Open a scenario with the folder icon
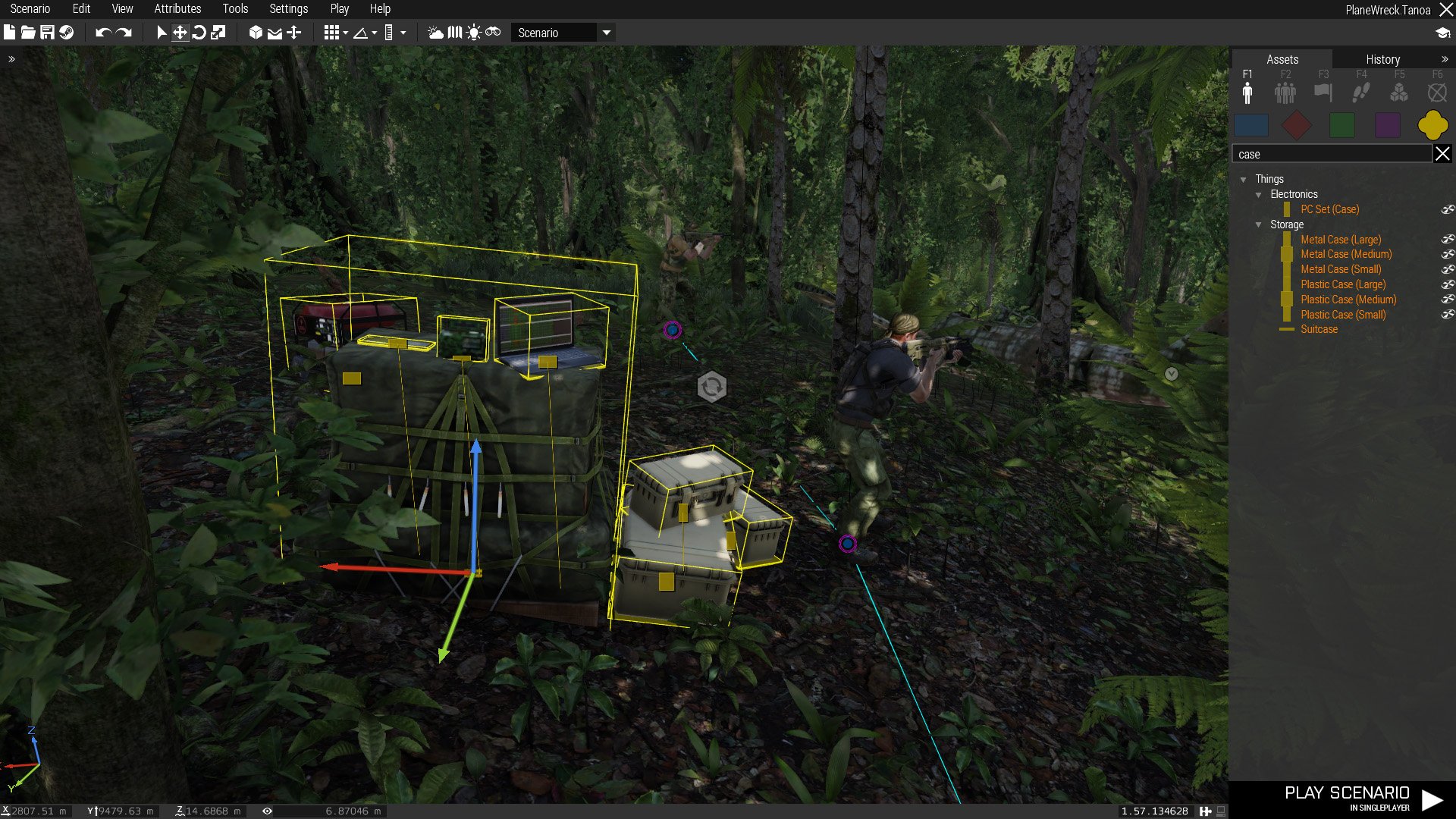1456x819 pixels. 28,33
